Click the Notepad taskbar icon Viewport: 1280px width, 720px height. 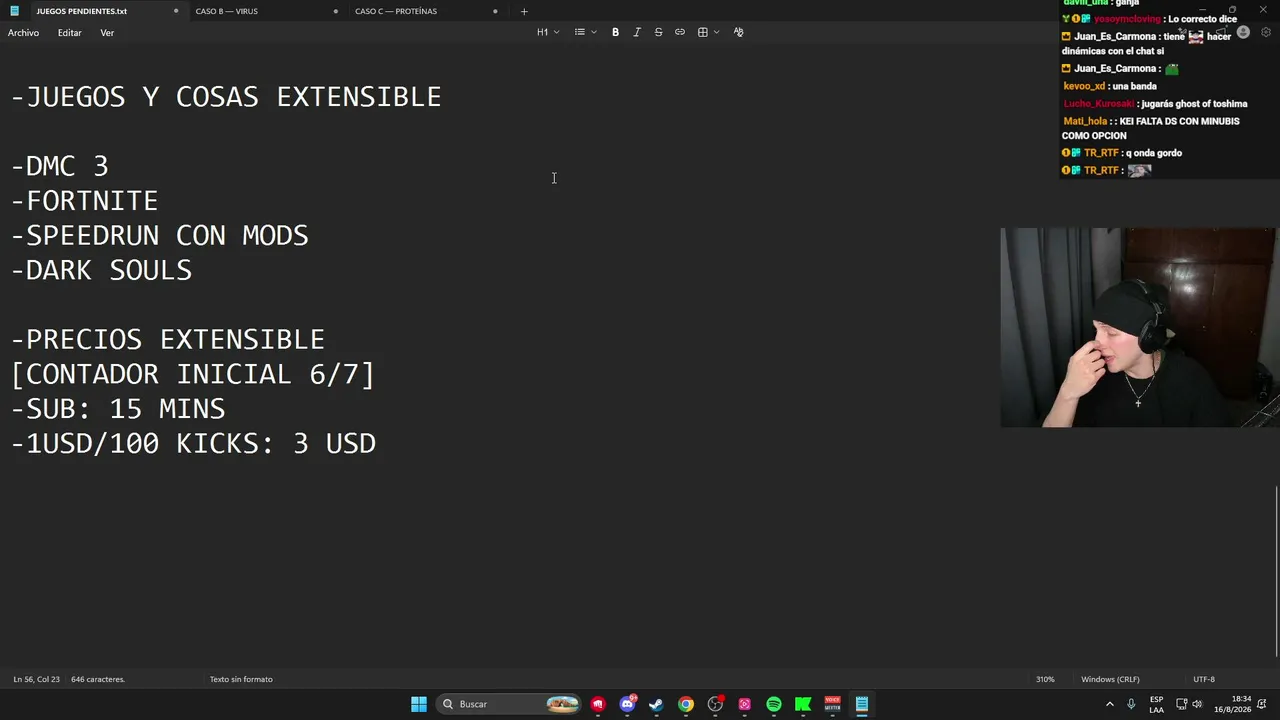click(x=861, y=704)
